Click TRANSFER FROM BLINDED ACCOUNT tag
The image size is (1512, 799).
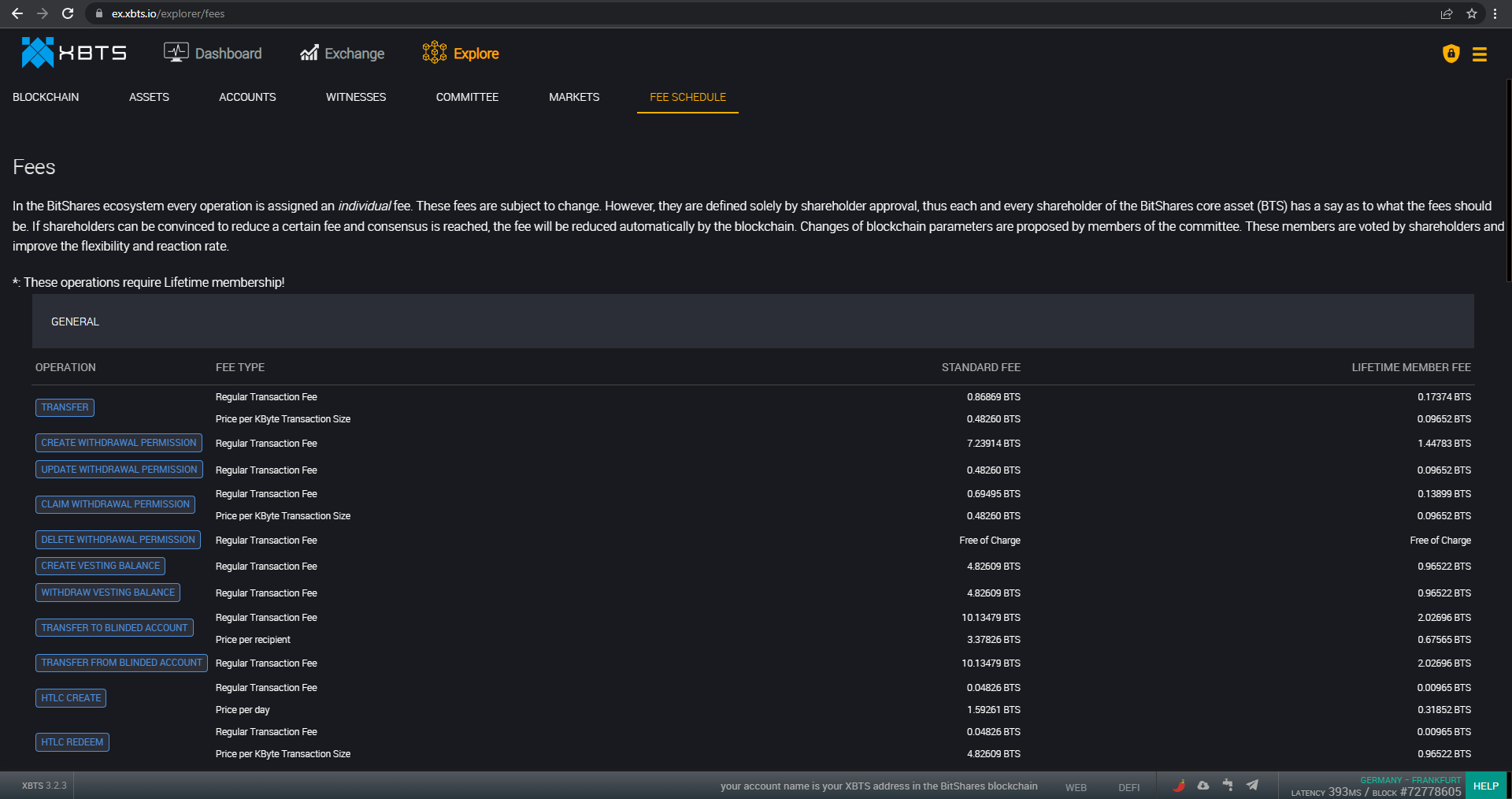121,663
